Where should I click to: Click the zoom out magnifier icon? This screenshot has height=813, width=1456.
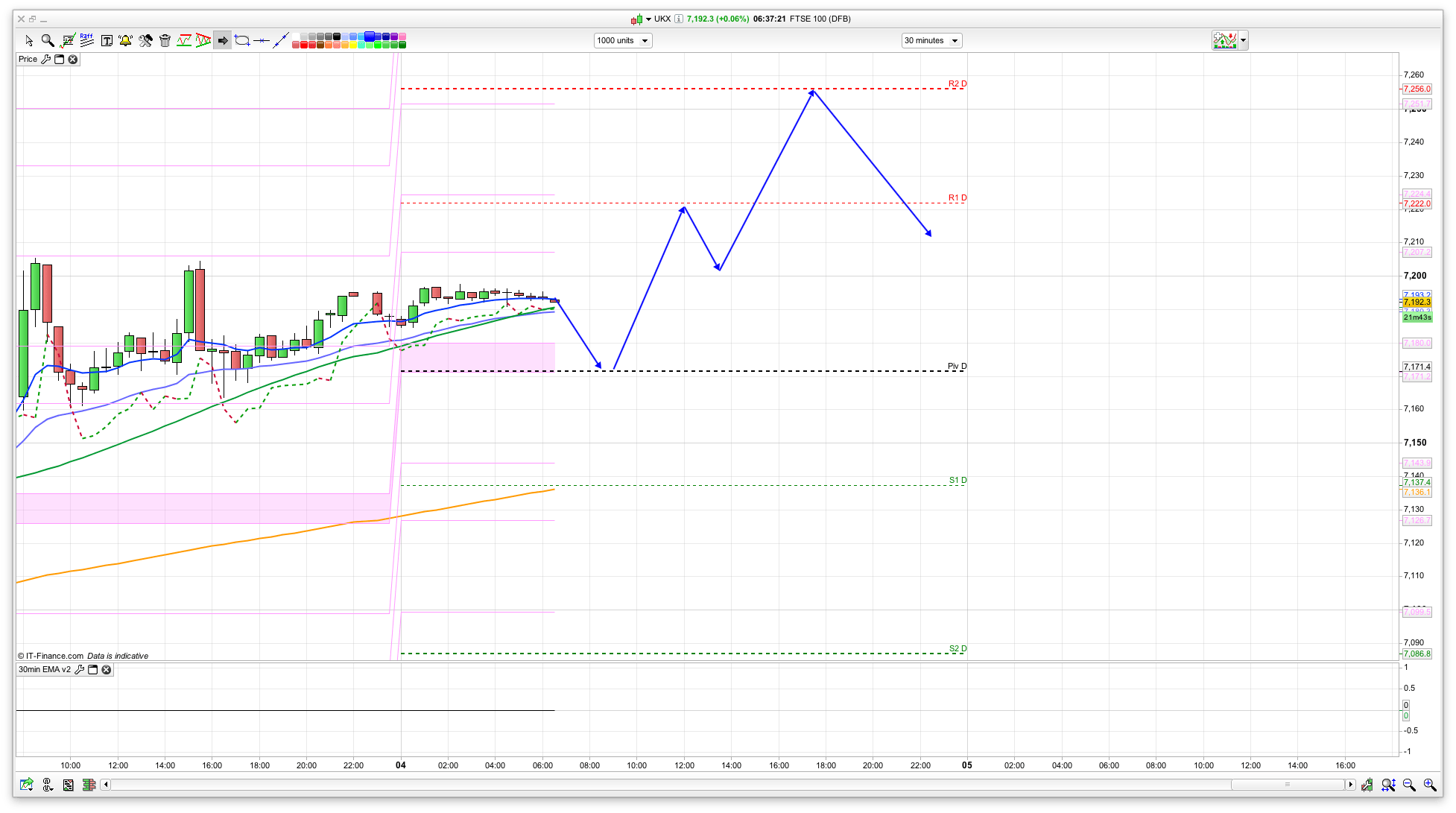pos(1409,785)
